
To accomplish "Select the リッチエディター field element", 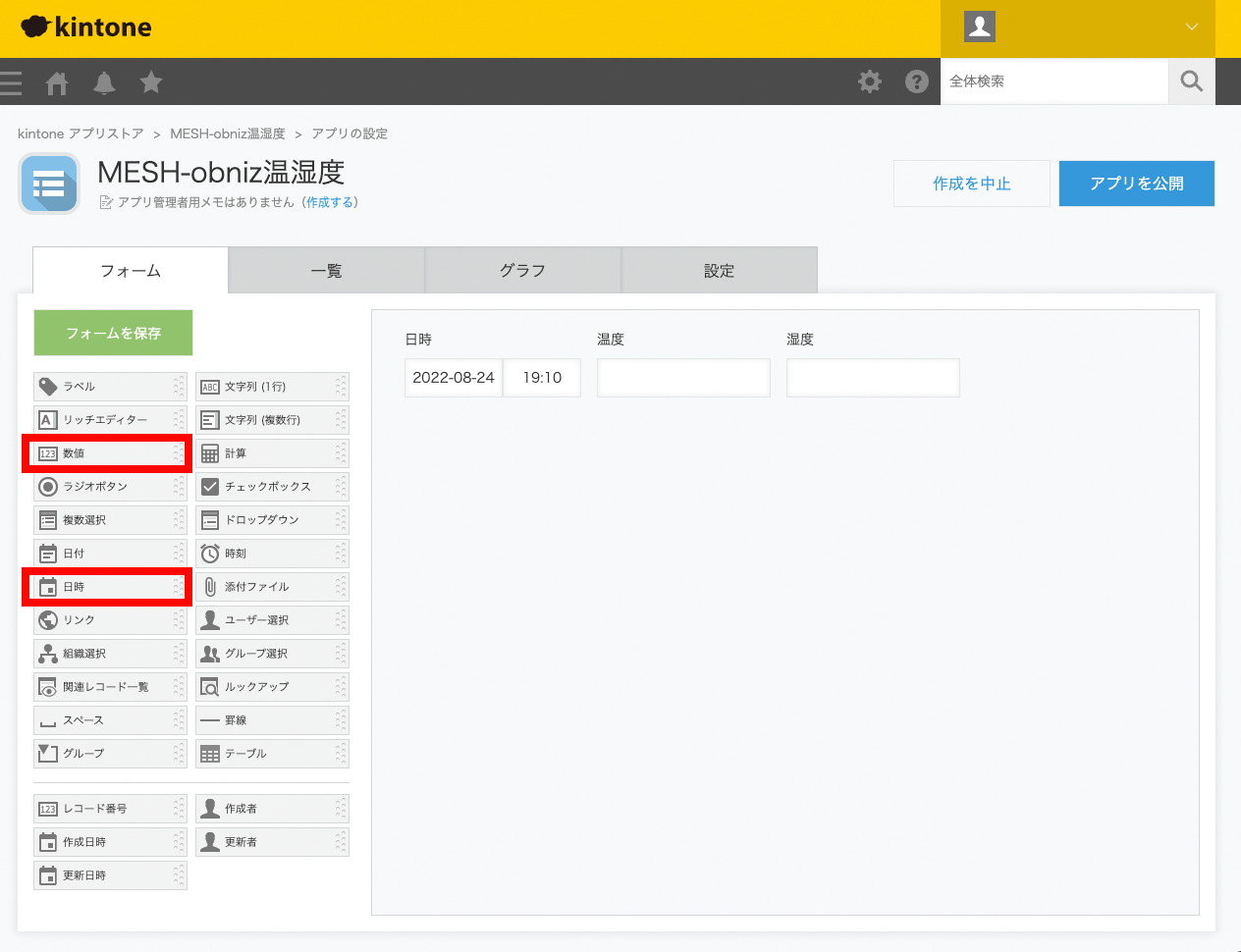I will [110, 420].
